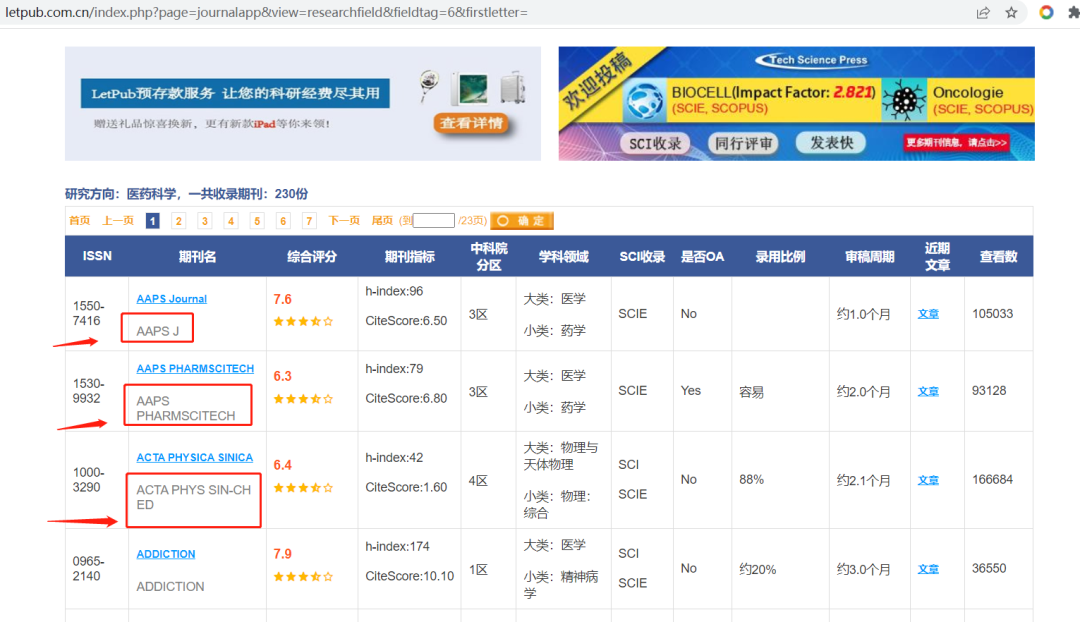Click the 同行评审 pill in ad banner
The height and width of the screenshot is (622, 1080).
tap(743, 143)
